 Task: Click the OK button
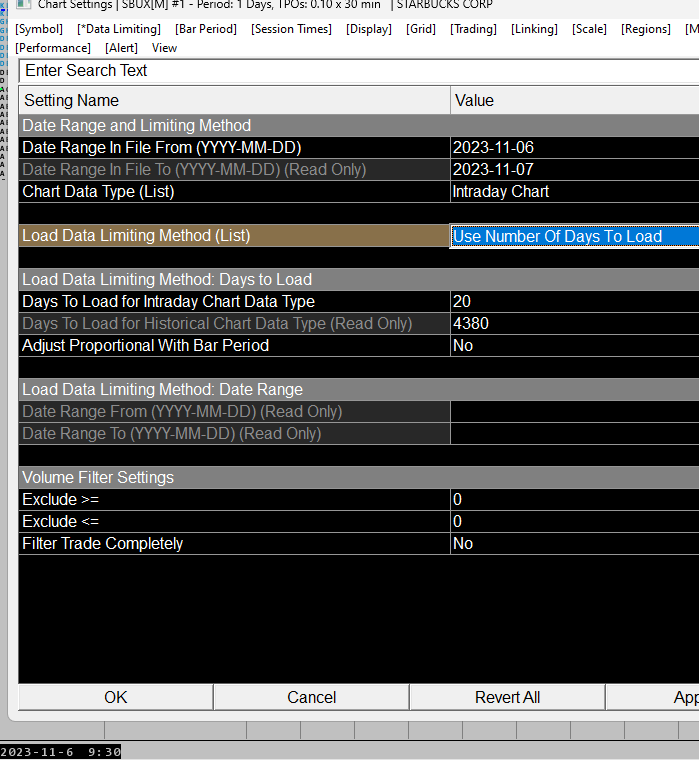[116, 697]
